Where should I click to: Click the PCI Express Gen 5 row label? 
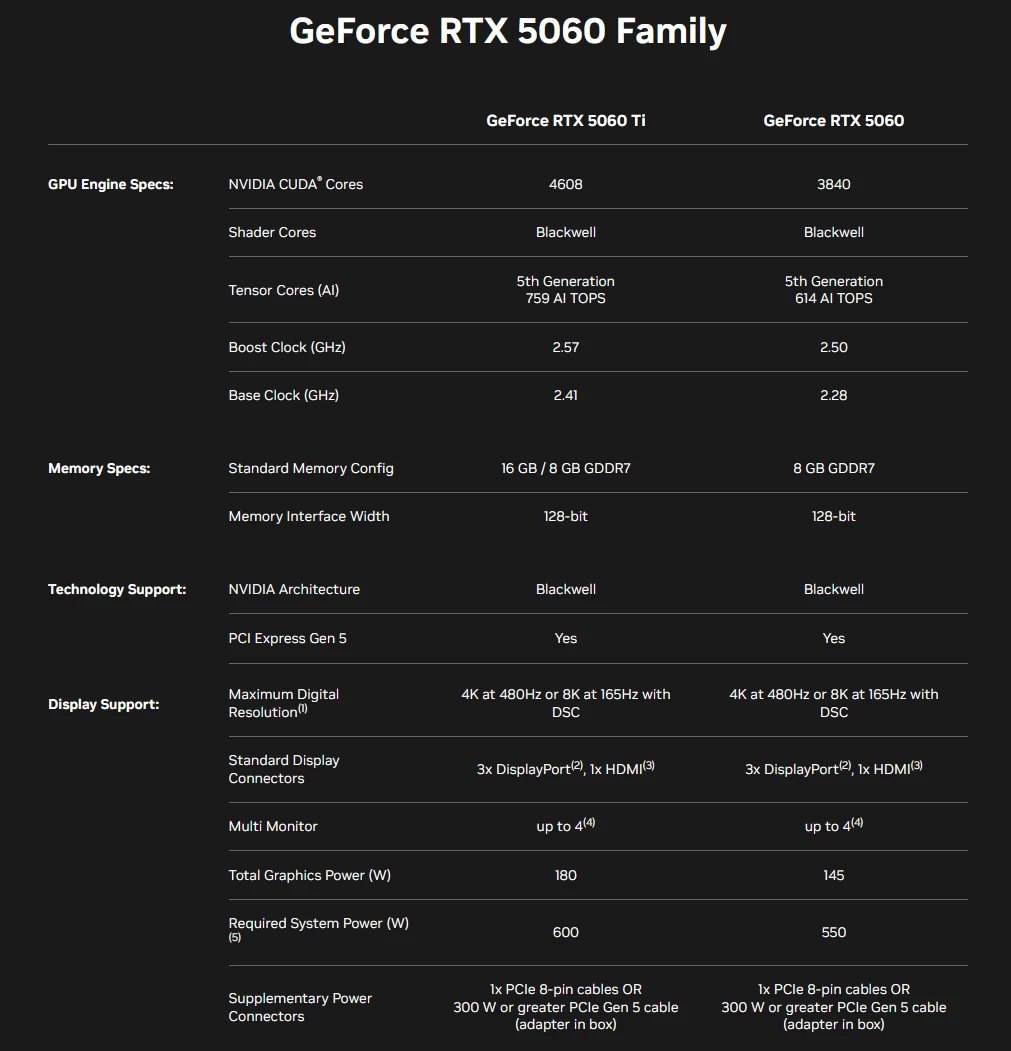click(x=287, y=638)
